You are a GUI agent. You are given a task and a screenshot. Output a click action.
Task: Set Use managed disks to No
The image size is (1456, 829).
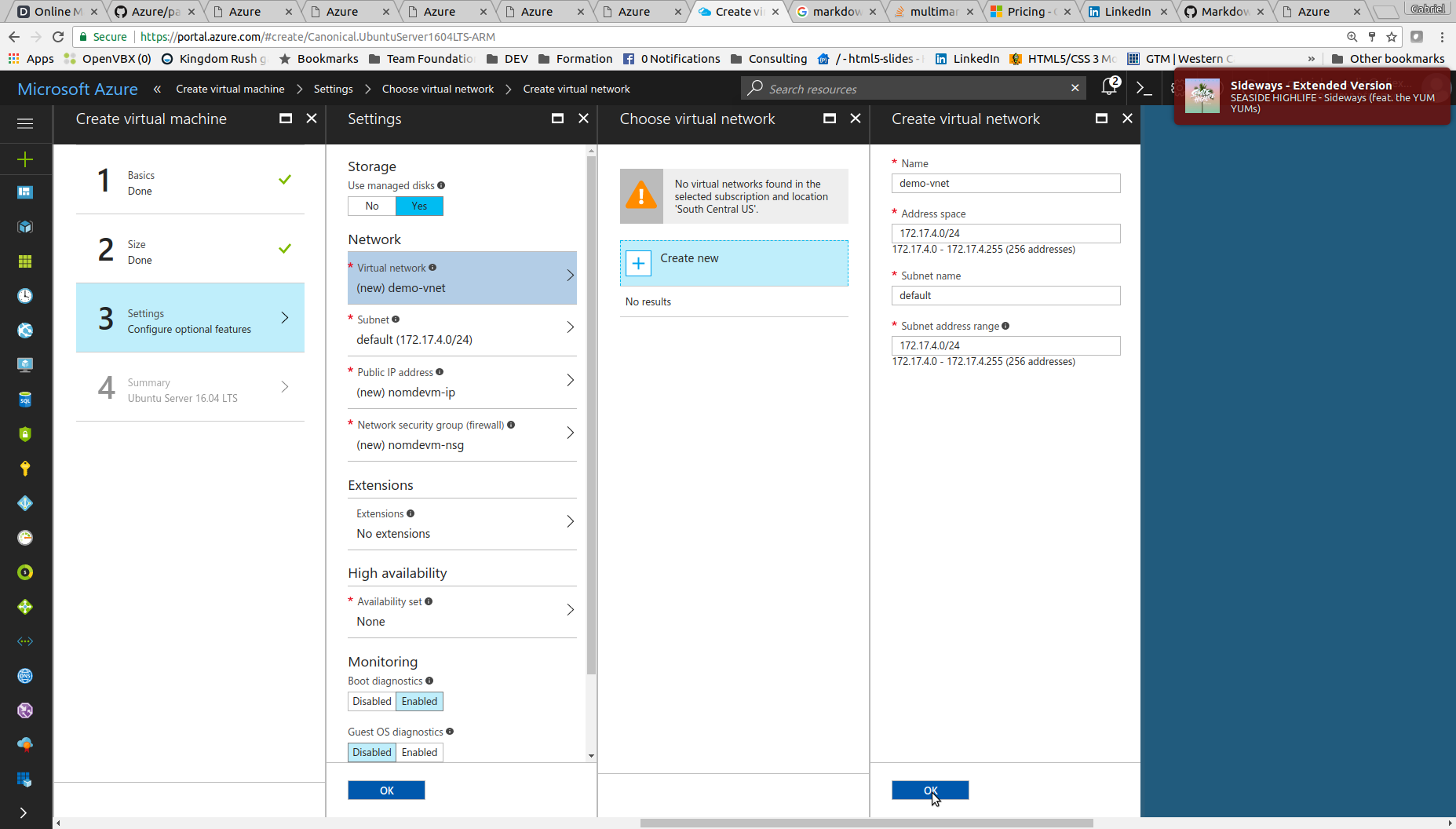click(372, 206)
